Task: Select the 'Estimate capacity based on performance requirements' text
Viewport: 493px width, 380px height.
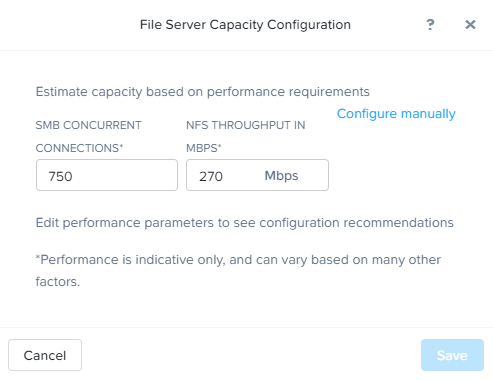Action: click(203, 92)
